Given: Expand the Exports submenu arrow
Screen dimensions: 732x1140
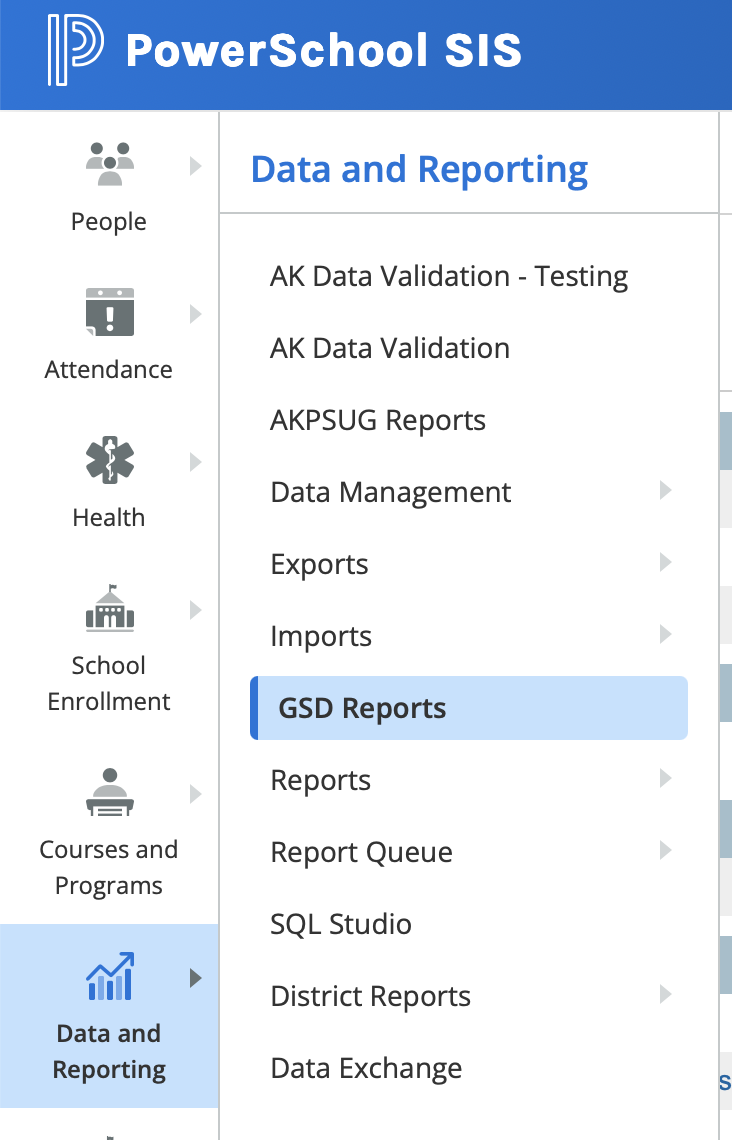Looking at the screenshot, I should click(x=665, y=563).
